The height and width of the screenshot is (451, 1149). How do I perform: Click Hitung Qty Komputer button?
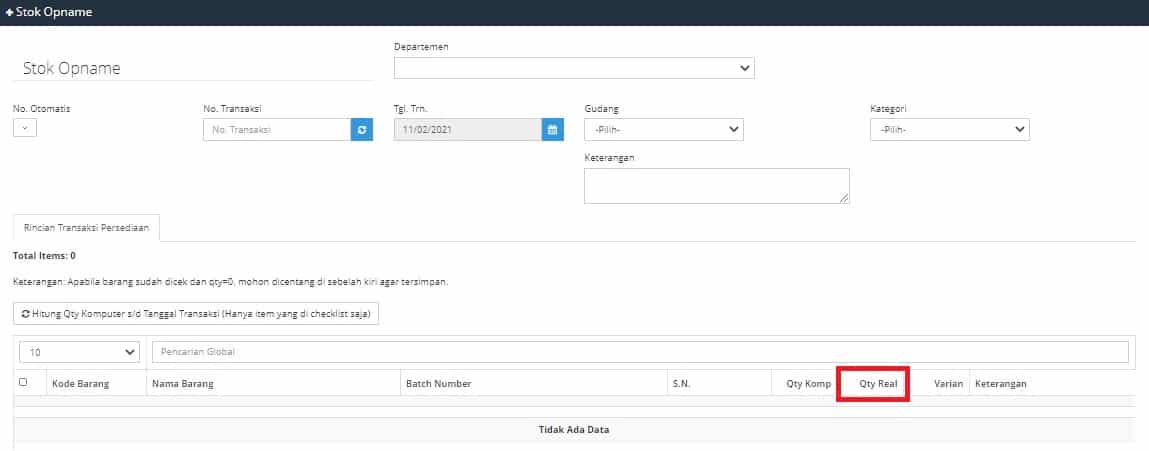pos(196,314)
